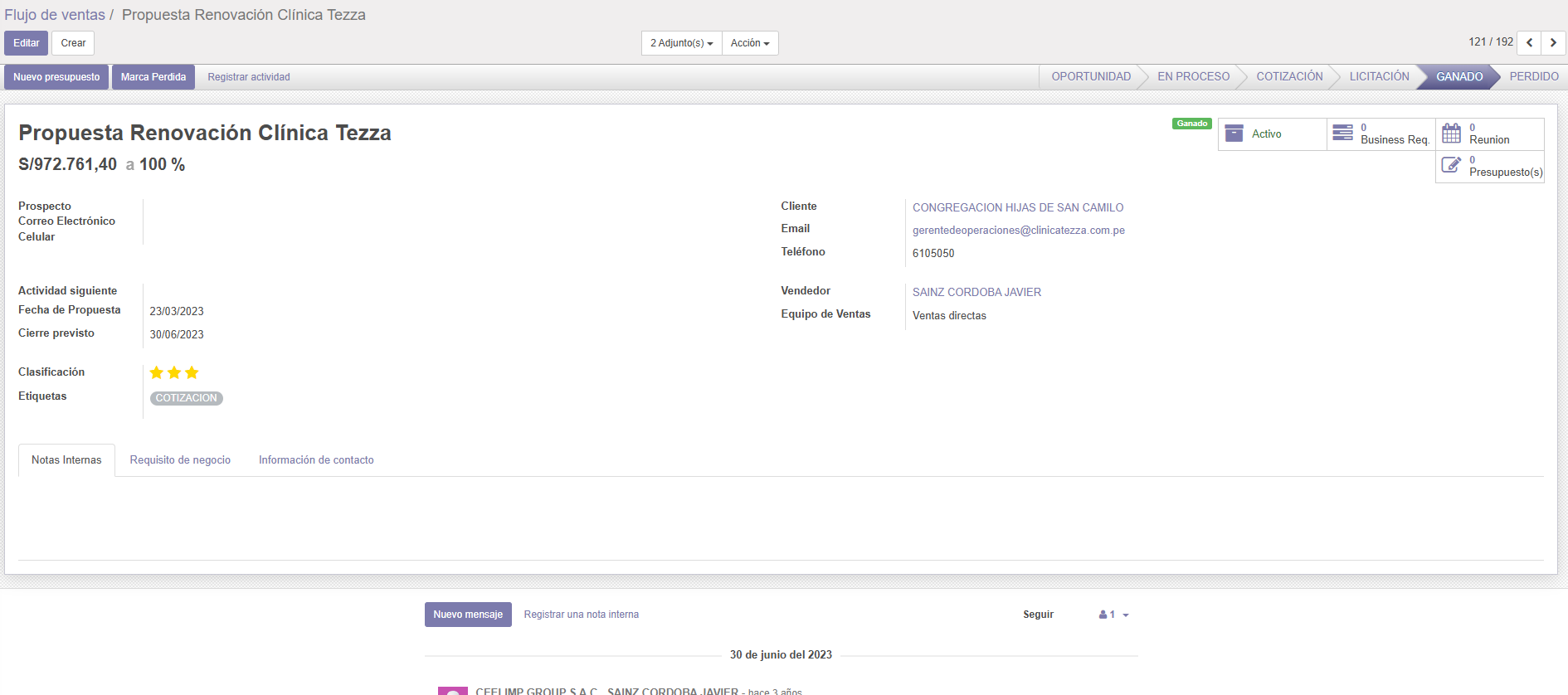Click the Nuevo presupuesto button

click(x=56, y=77)
